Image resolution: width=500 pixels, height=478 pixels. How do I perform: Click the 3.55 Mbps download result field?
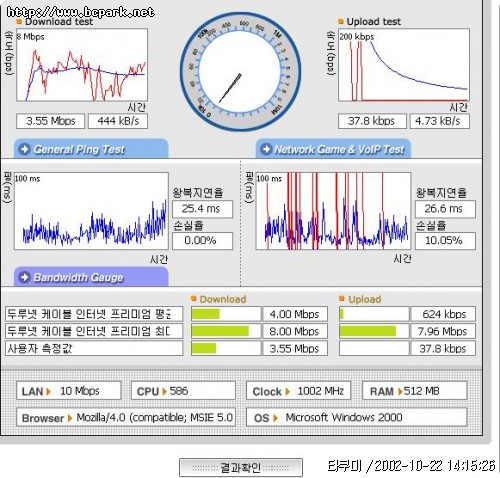click(x=51, y=121)
